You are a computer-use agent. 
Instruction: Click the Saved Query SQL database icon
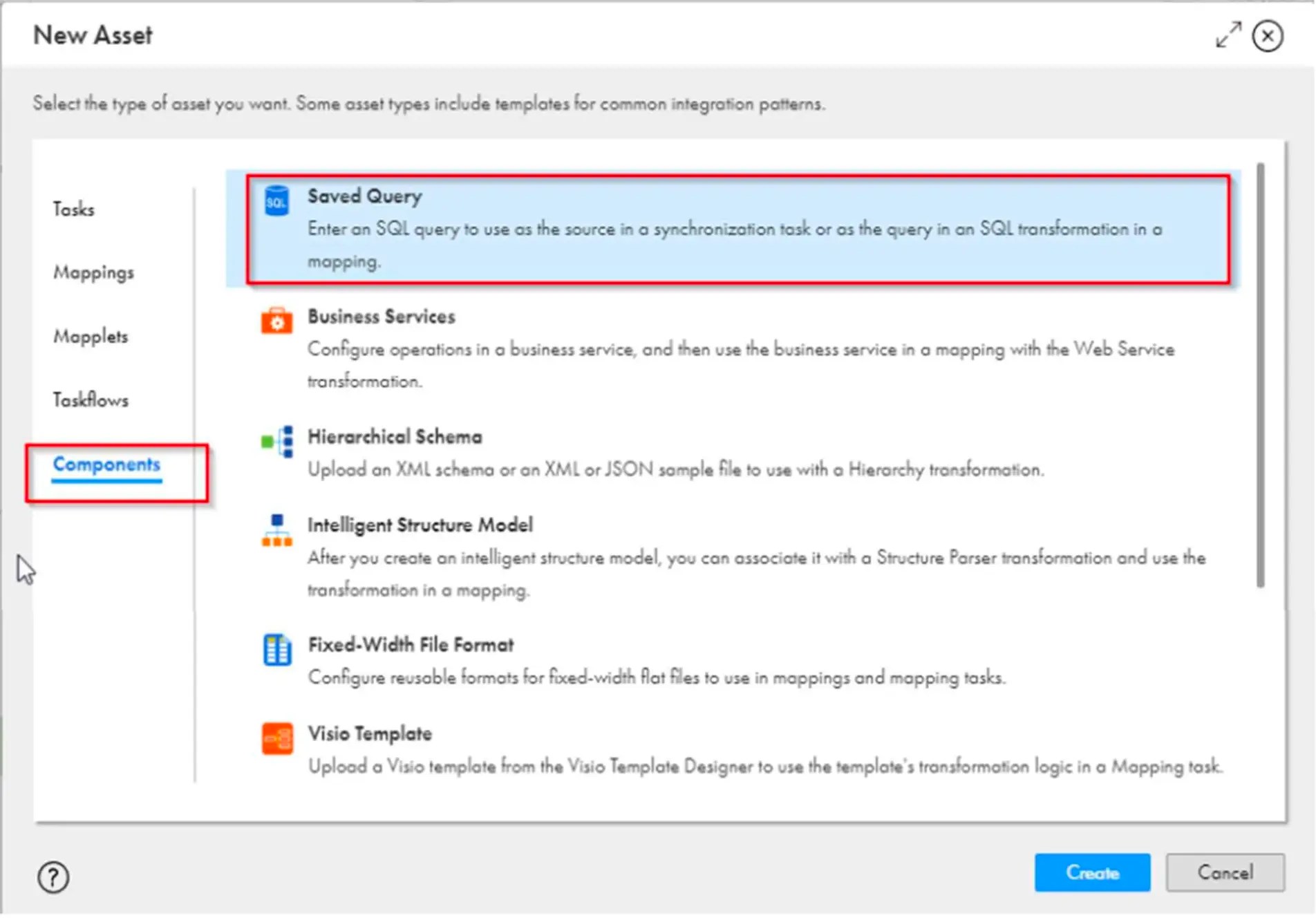(276, 202)
